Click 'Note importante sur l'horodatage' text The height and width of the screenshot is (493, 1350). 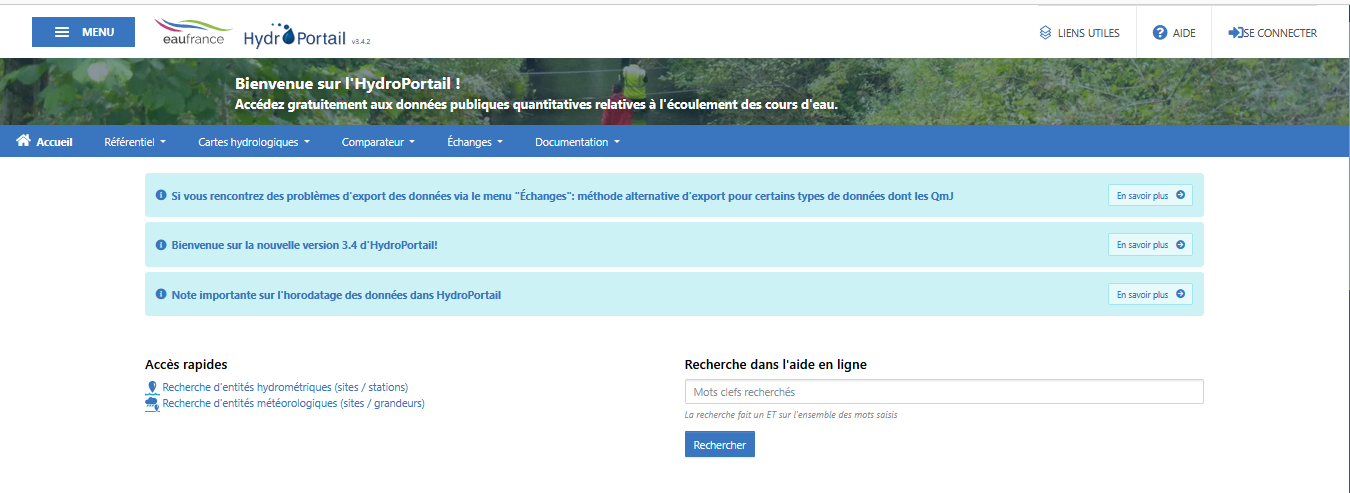336,295
